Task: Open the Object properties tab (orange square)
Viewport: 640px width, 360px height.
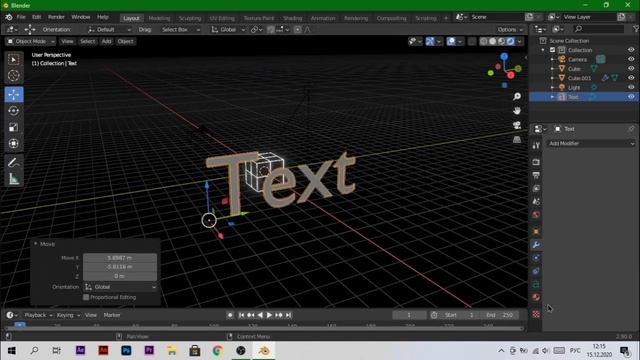Action: click(536, 231)
